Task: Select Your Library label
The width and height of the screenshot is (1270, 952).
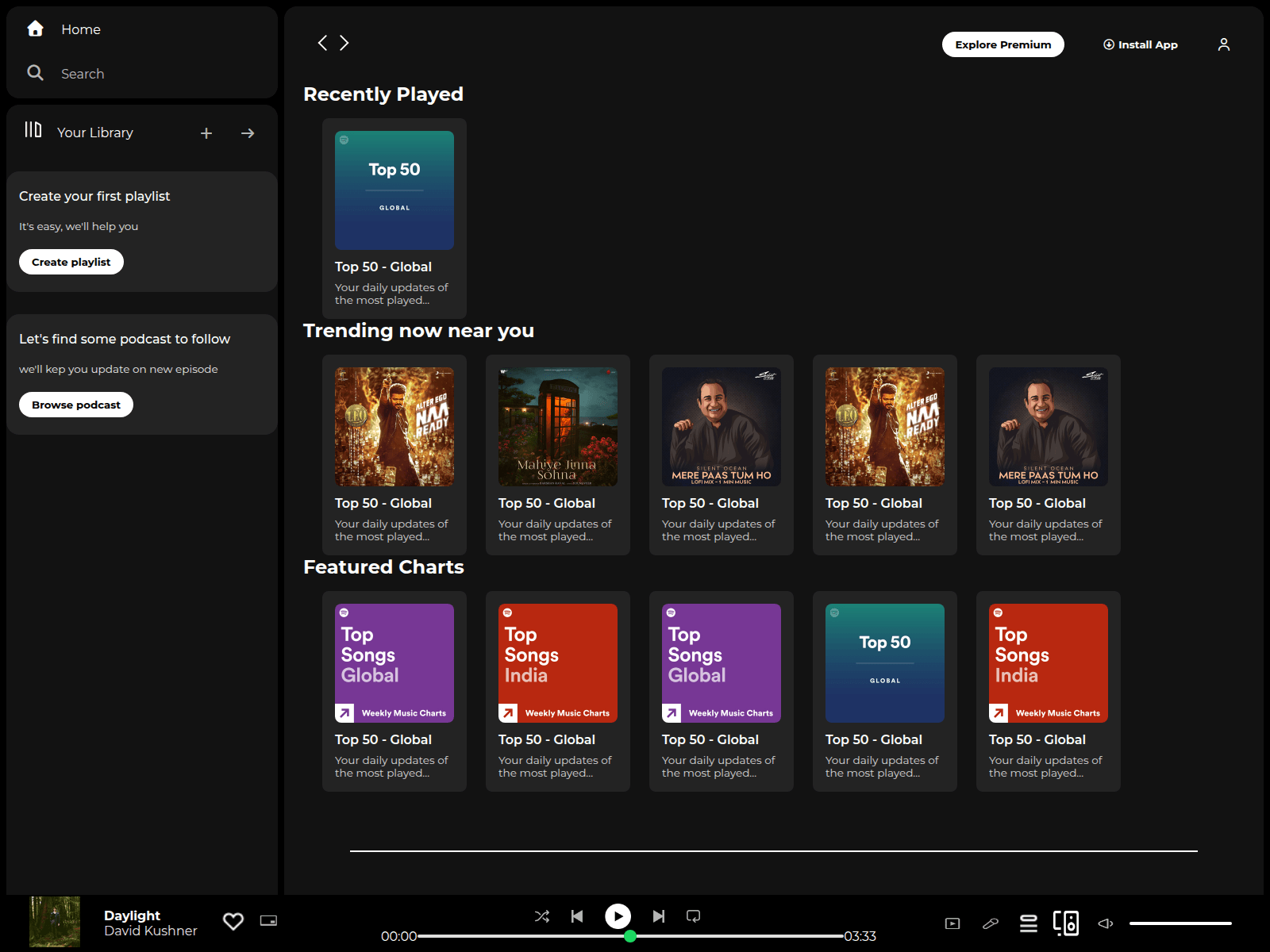Action: pos(95,132)
